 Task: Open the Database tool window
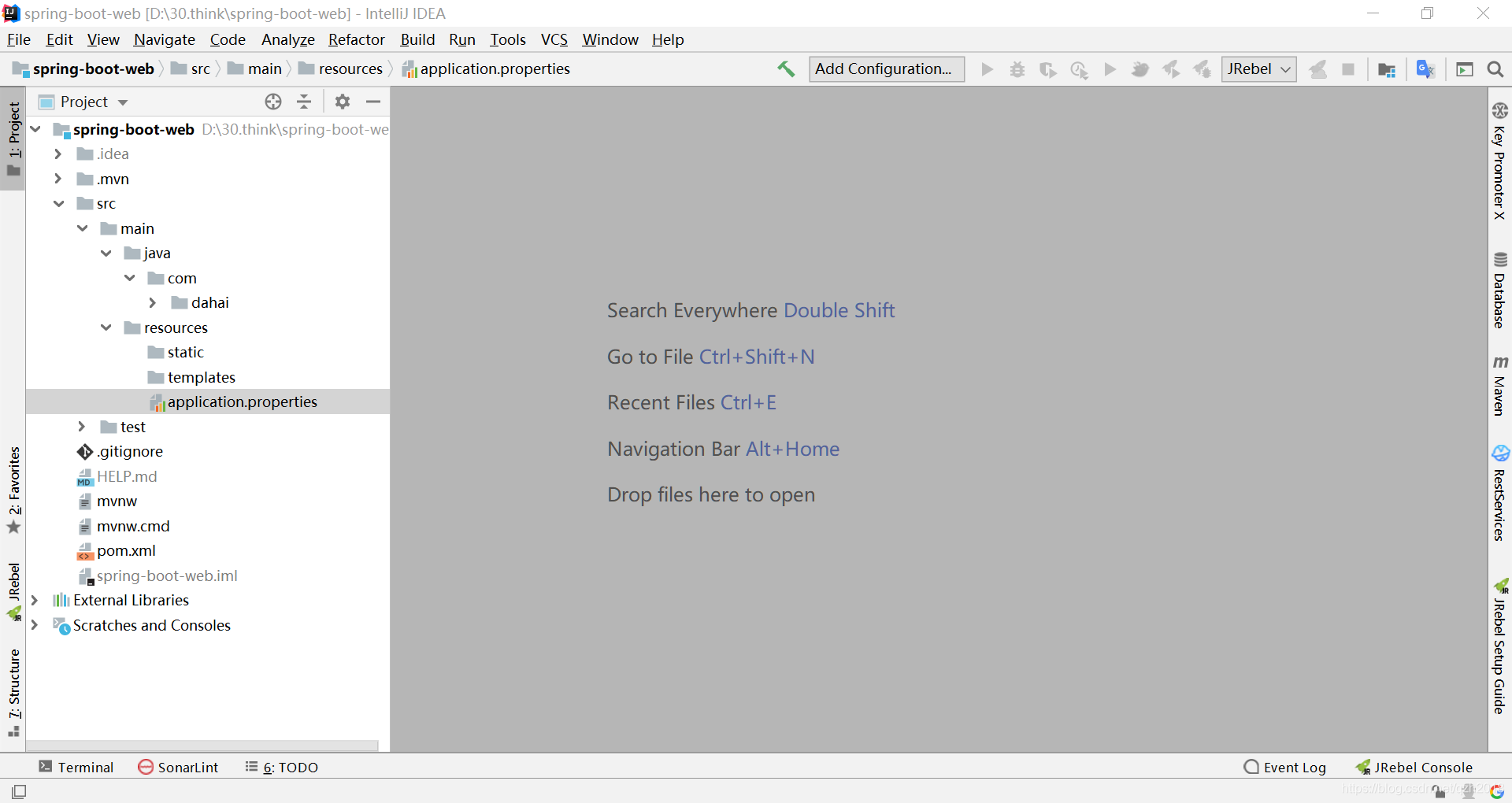pyautogui.click(x=1499, y=290)
